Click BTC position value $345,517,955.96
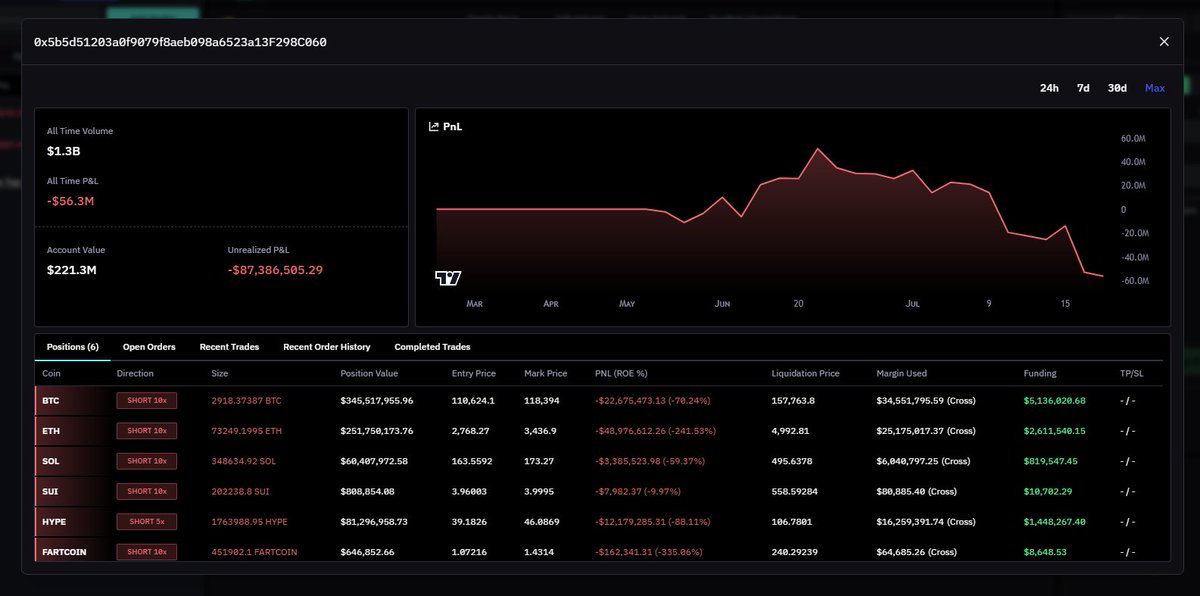Screen dimensions: 1200x596 377,401
